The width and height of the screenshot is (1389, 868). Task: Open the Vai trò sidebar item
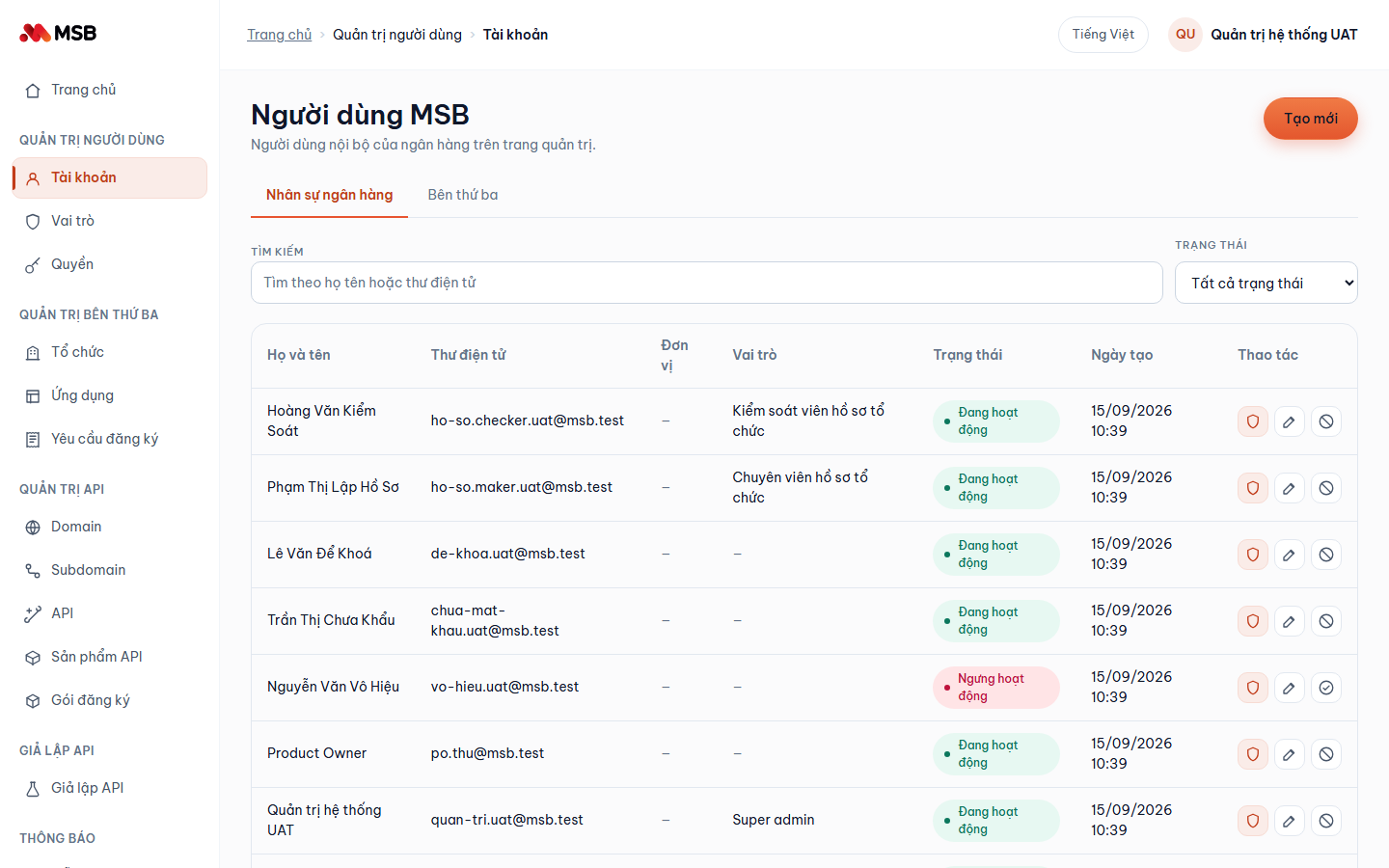109,221
